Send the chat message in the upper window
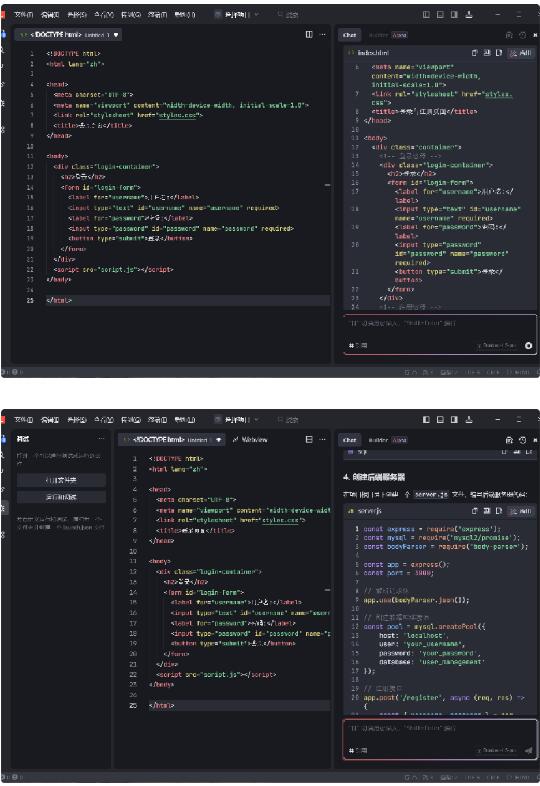This screenshot has height=786, width=540. pos(528,345)
